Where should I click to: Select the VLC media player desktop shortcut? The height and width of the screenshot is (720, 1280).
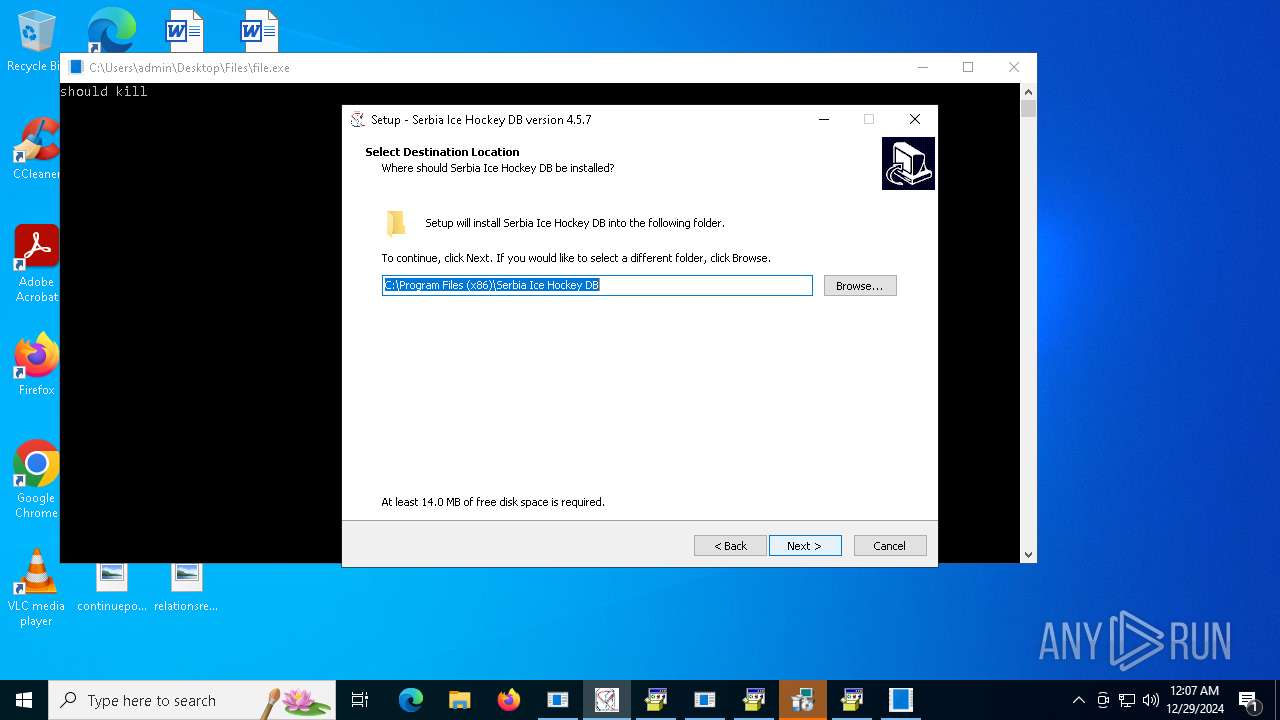36,587
